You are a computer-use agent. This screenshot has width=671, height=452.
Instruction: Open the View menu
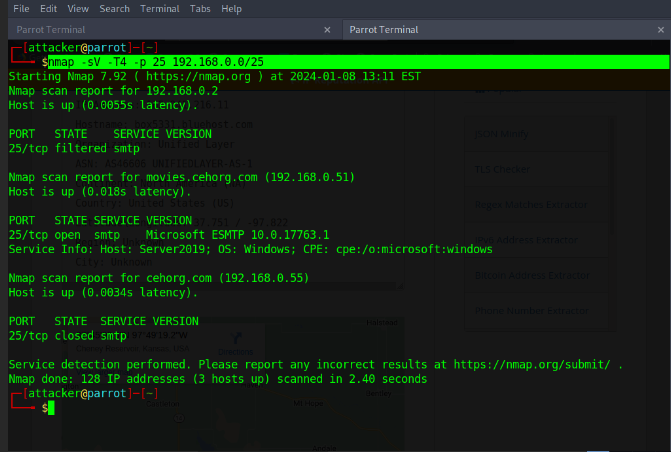tap(81, 8)
